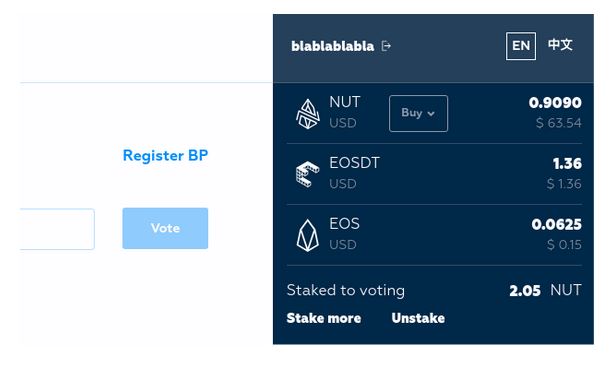This screenshot has height=365, width=615.
Task: Click the 2.05 NUT staked amount
Action: (545, 291)
